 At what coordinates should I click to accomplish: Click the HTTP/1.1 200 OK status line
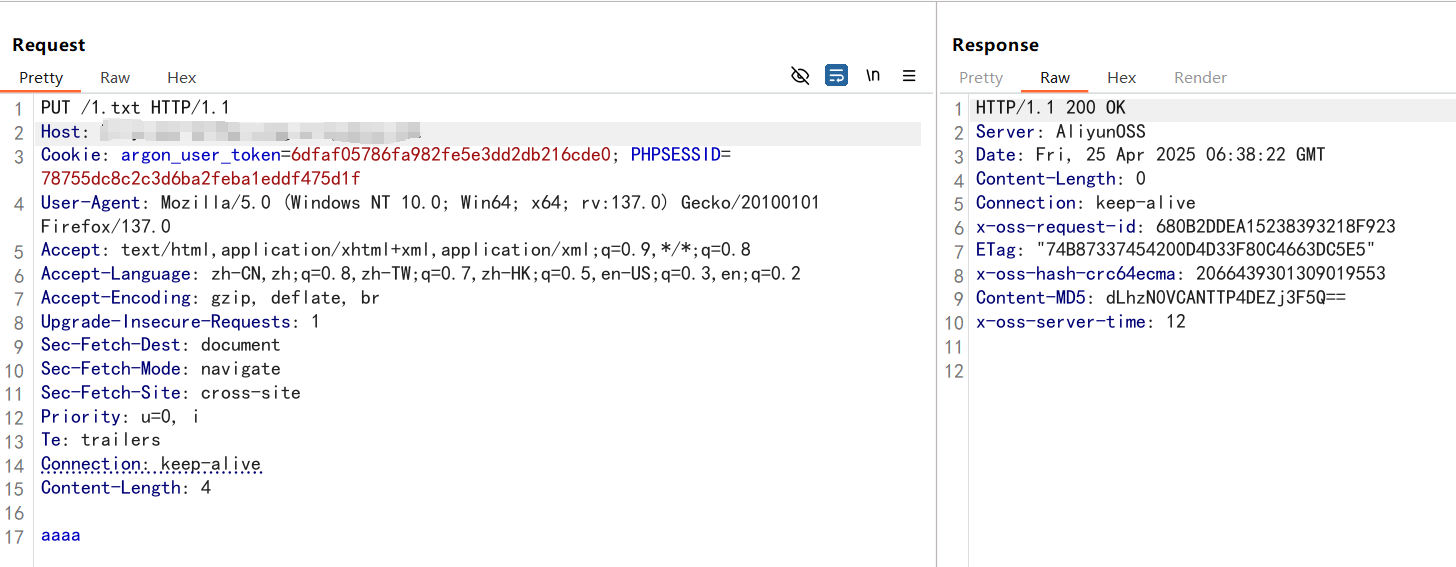[1051, 108]
